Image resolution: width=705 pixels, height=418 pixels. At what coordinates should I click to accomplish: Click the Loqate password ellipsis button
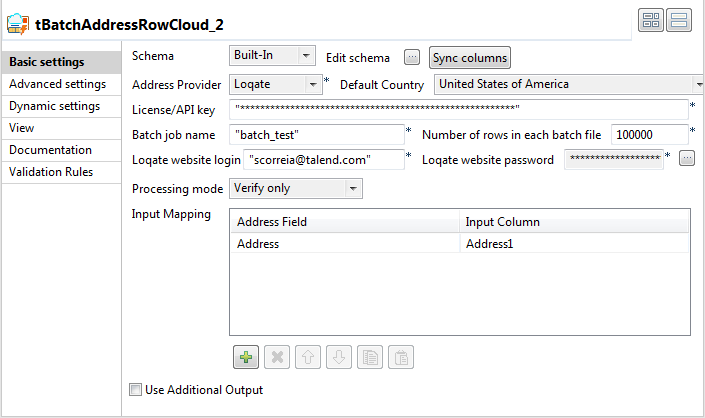point(686,158)
